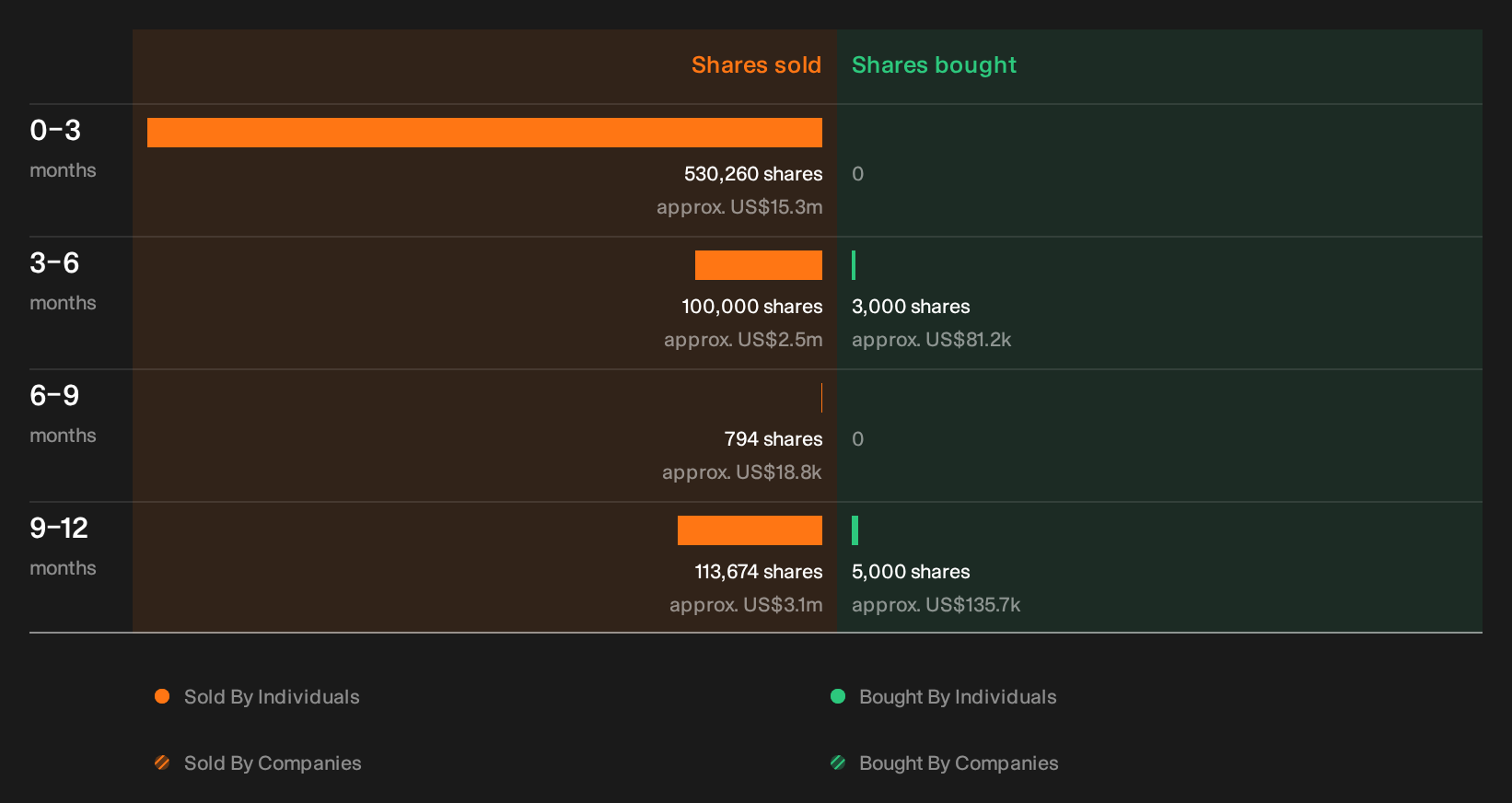Click the approx. US$2.5m text
This screenshot has height=803, width=1512.
click(x=743, y=340)
